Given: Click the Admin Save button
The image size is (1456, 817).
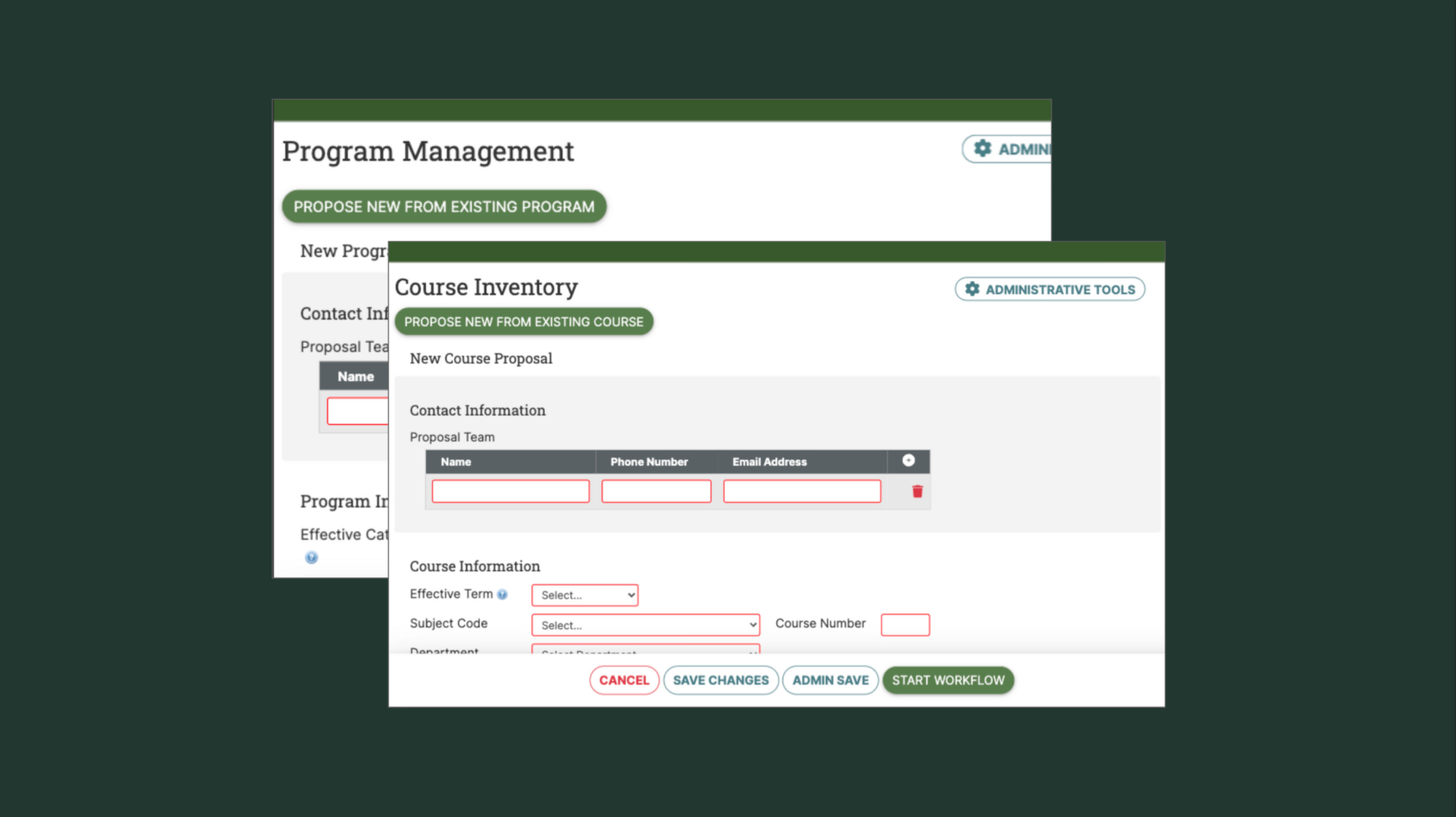Looking at the screenshot, I should click(830, 680).
